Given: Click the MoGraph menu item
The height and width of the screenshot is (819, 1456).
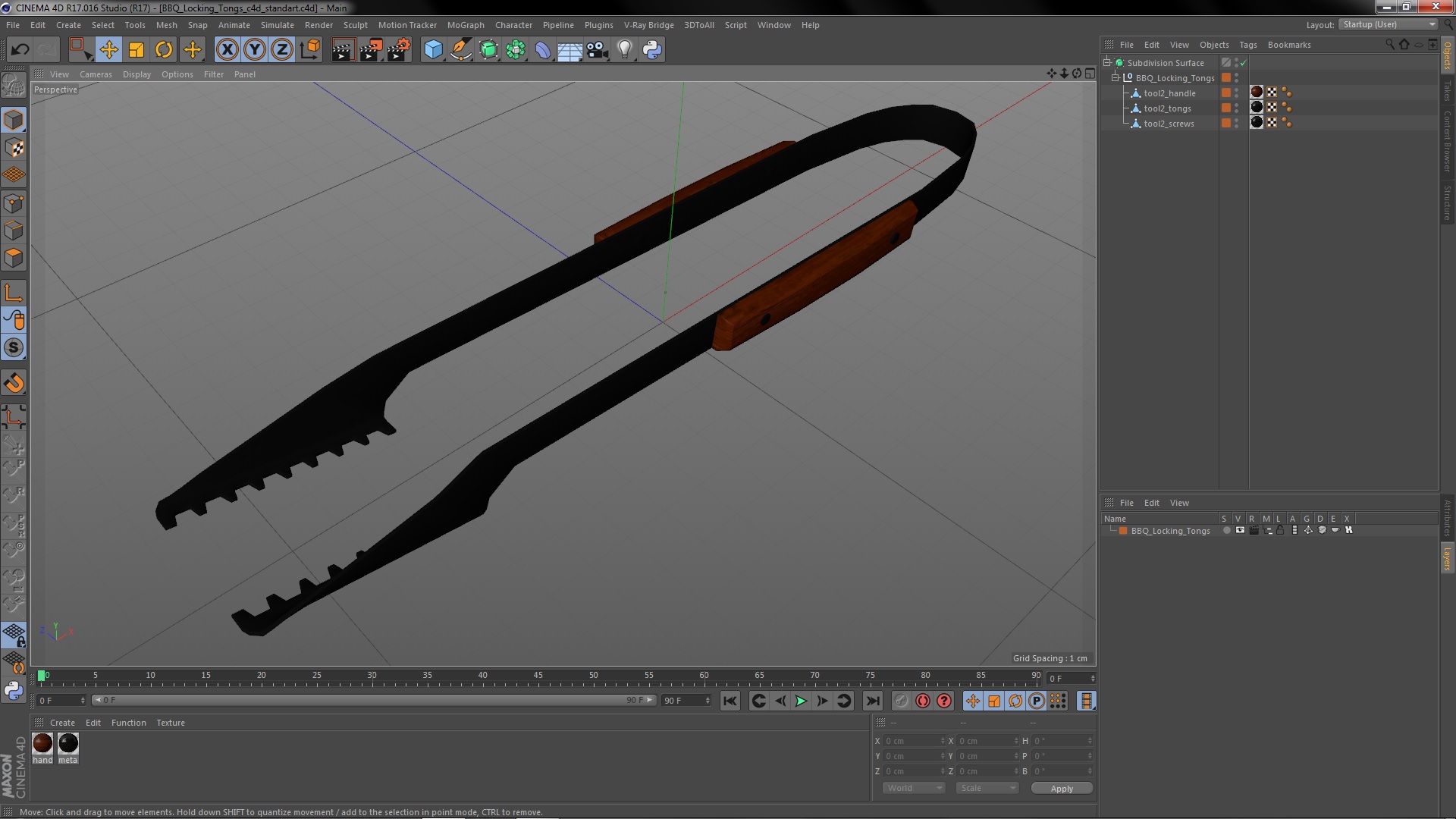Looking at the screenshot, I should [464, 24].
